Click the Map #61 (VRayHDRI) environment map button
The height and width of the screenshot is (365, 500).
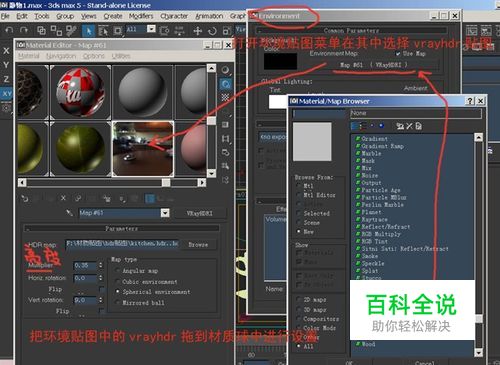click(x=373, y=65)
